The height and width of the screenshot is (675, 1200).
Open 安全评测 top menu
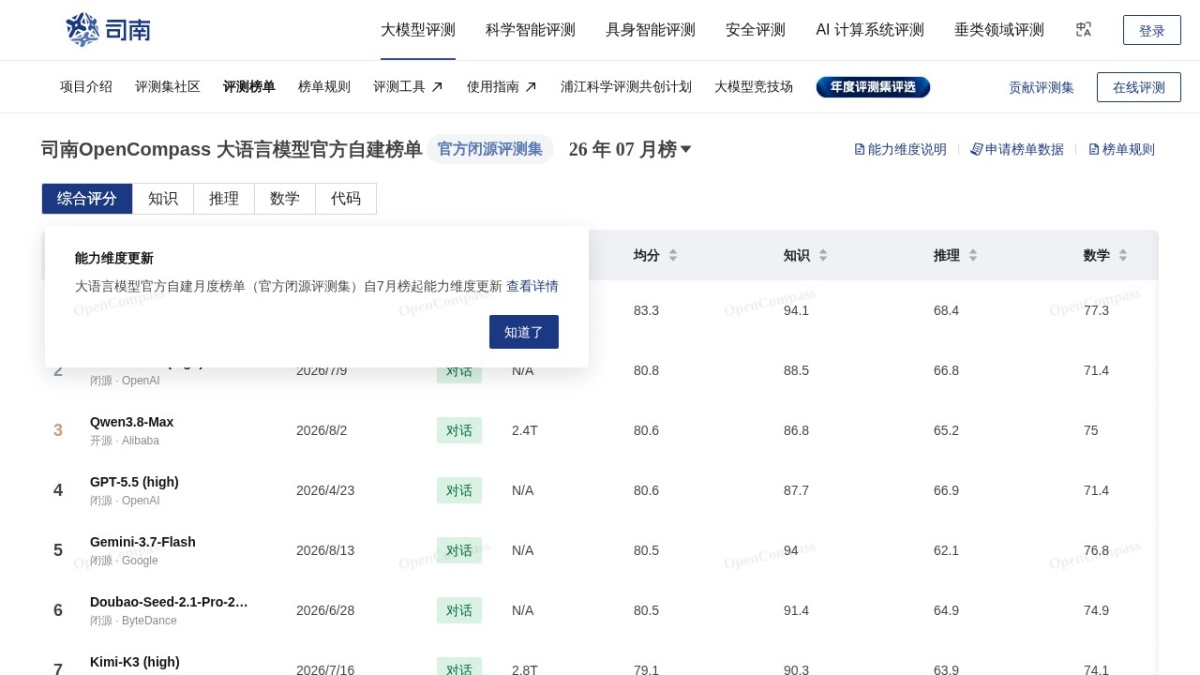click(x=756, y=30)
